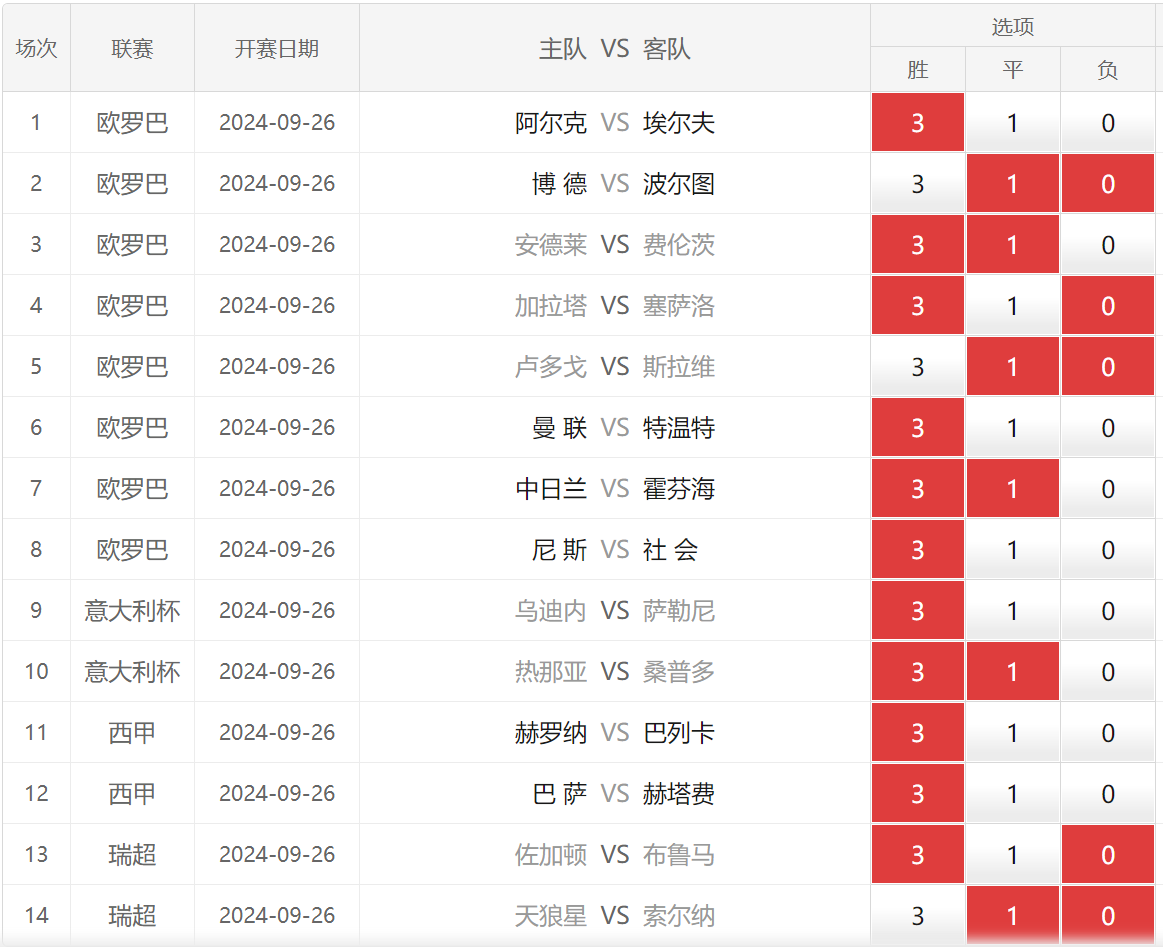Select win option 3 for 博德 VS 波尔图
This screenshot has height=951, width=1163.
point(917,183)
